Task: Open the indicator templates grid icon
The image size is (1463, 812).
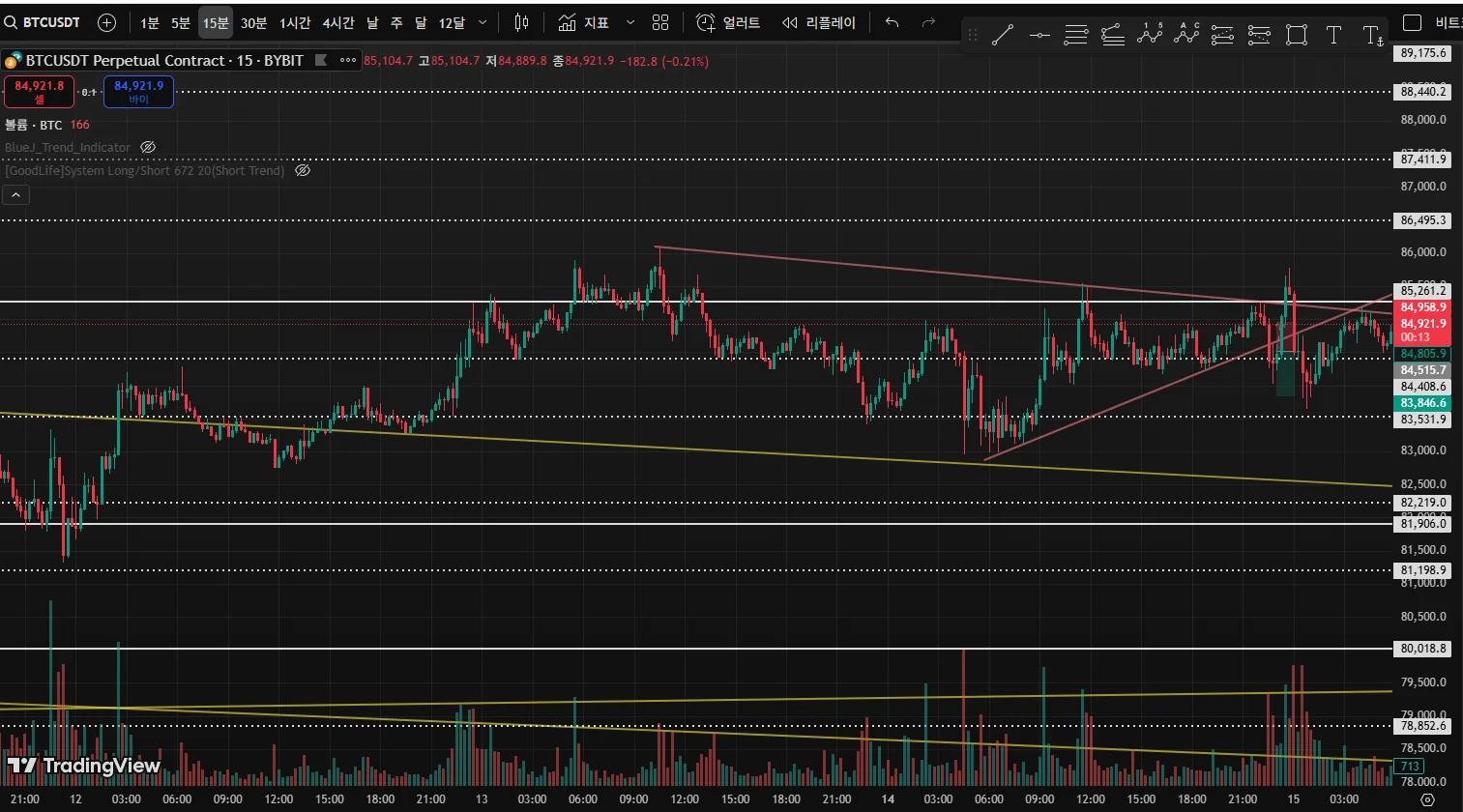Action: [x=660, y=22]
